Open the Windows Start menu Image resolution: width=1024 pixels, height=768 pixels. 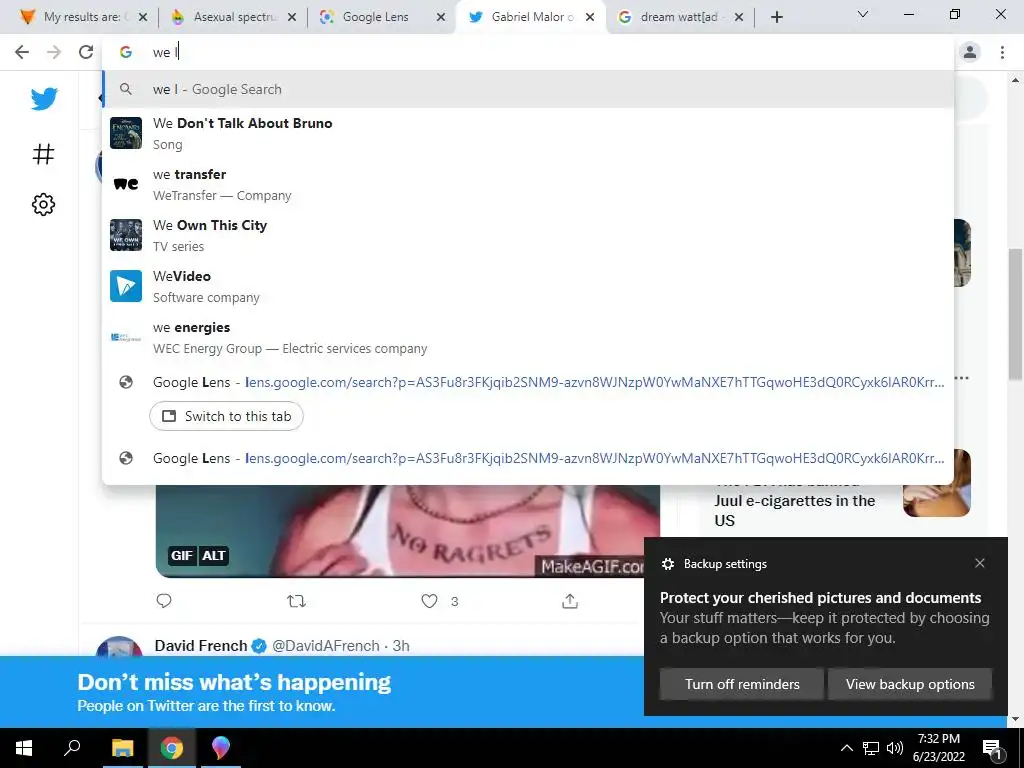pyautogui.click(x=24, y=748)
